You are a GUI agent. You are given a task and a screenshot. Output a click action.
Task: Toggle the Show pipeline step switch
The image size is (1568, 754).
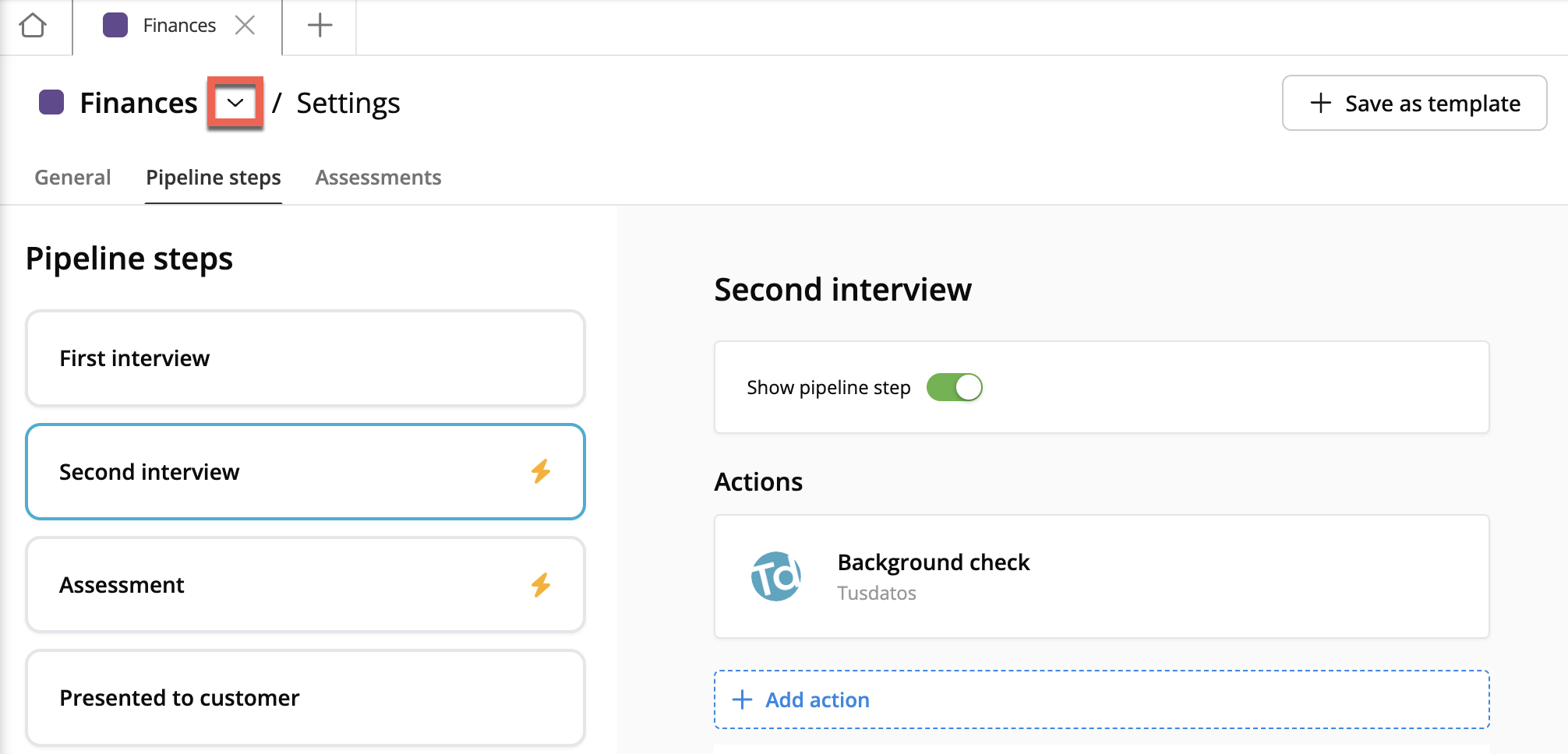point(954,387)
